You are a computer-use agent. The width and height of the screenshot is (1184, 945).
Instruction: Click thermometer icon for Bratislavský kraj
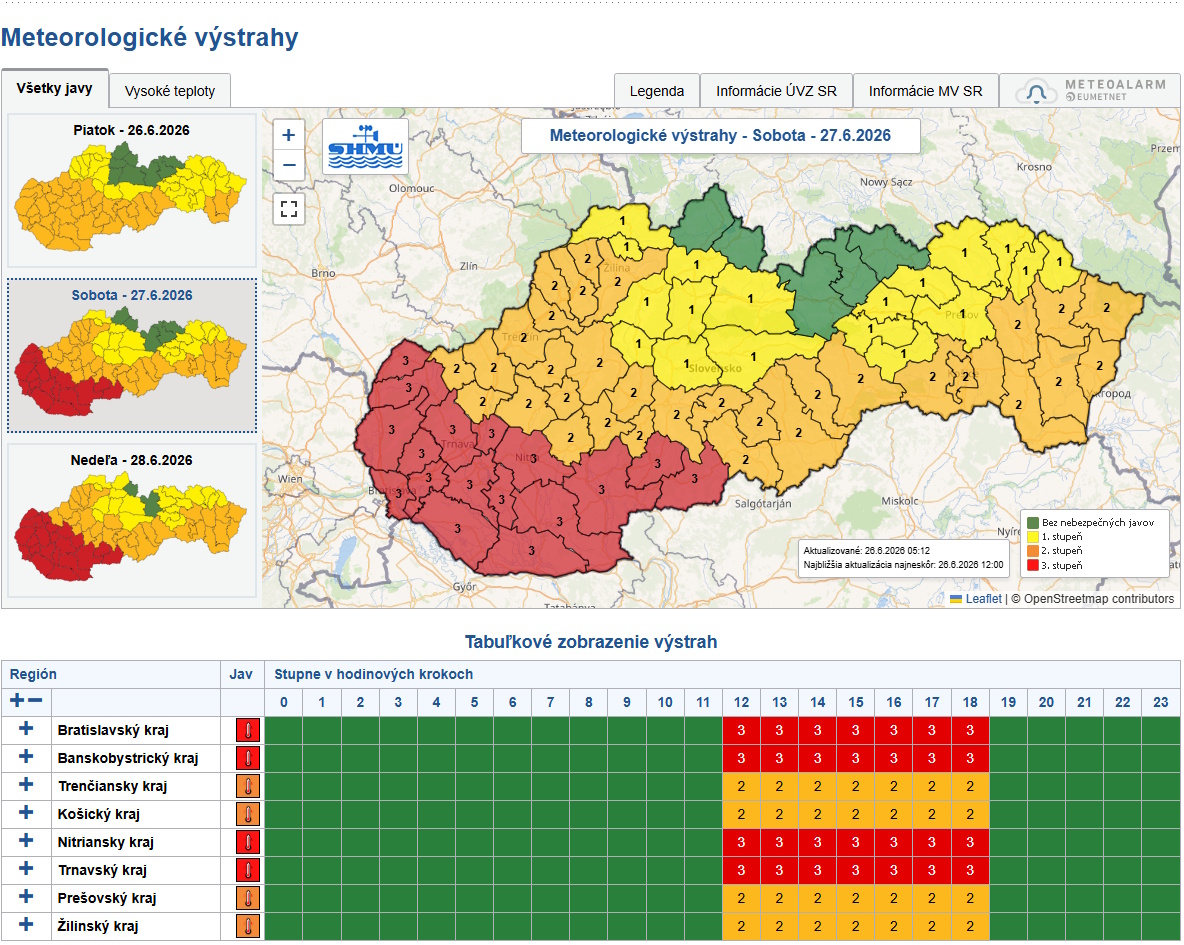click(248, 730)
